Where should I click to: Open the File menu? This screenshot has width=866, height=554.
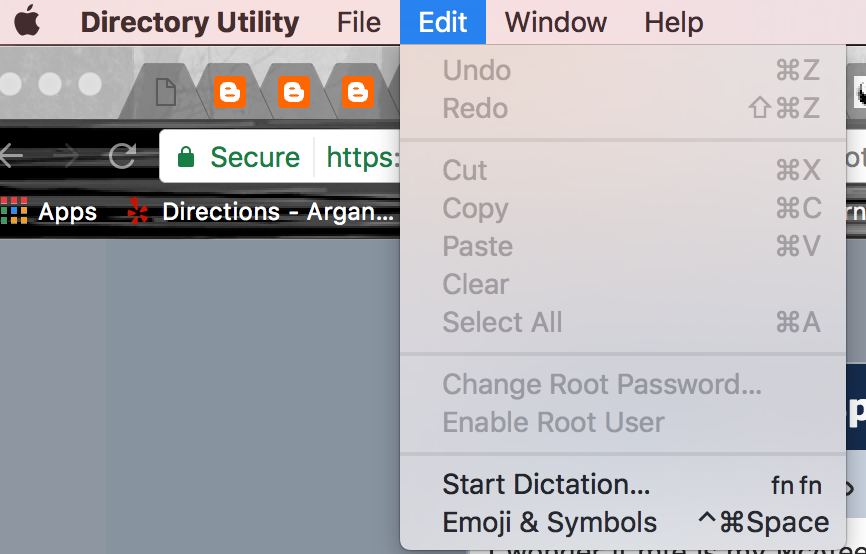pyautogui.click(x=358, y=22)
